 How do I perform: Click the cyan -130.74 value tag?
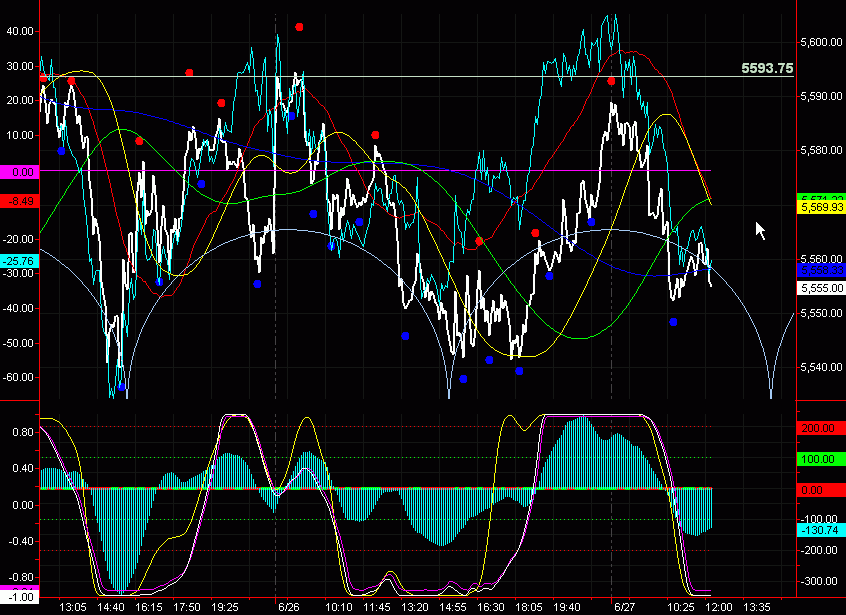tap(820, 530)
